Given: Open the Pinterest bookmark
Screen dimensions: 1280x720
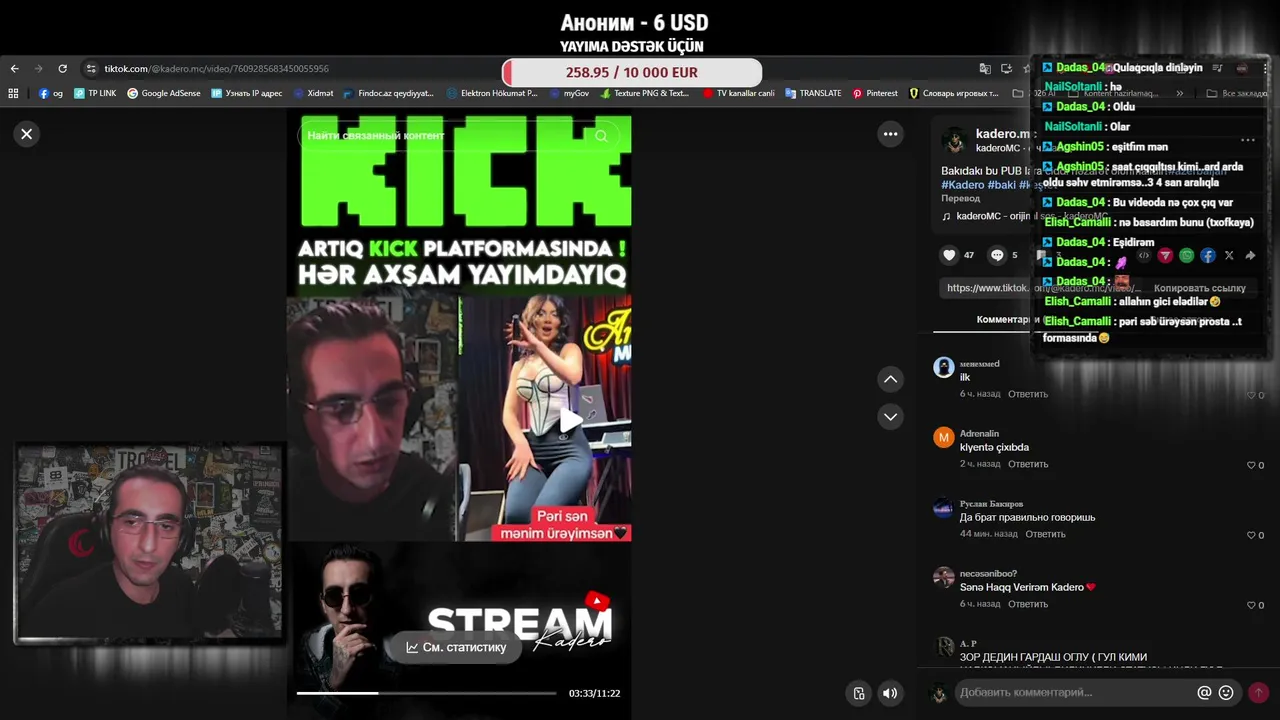Looking at the screenshot, I should (875, 93).
